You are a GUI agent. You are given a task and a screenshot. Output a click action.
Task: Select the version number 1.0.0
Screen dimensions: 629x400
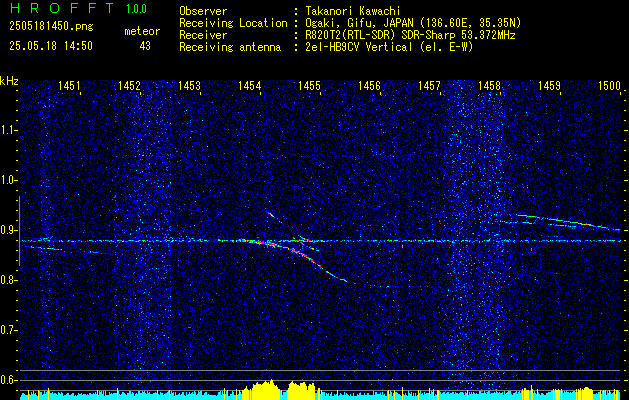[136, 9]
